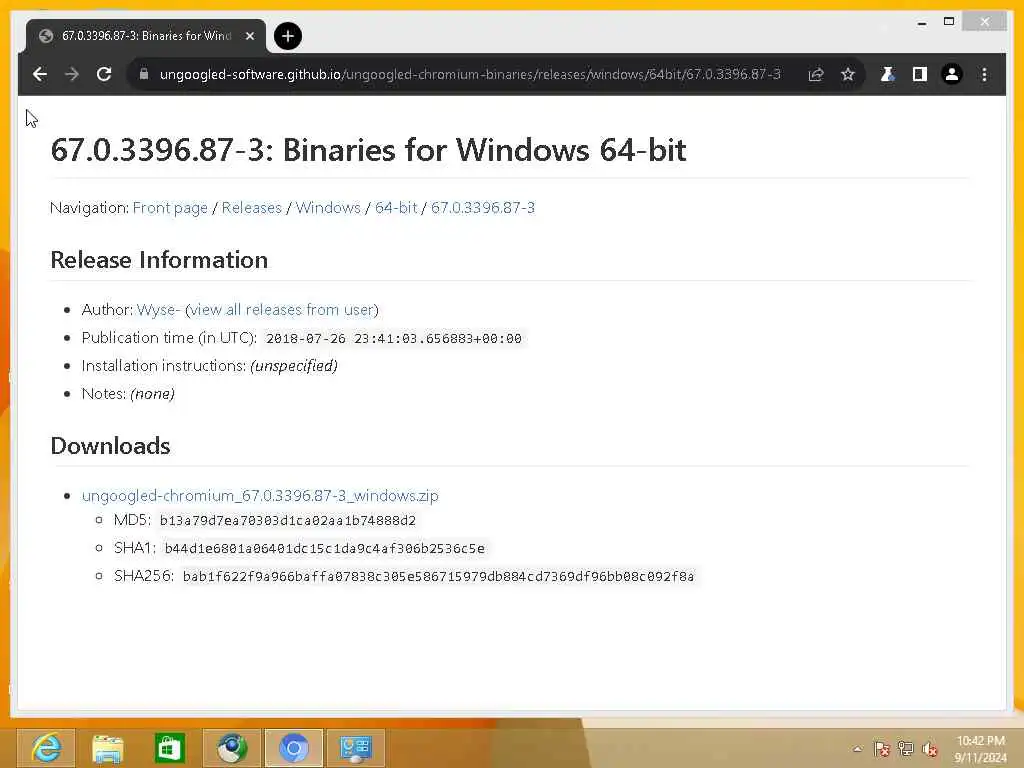Open author Wyse- link
Screen dimensions: 1024x768
[158, 310]
